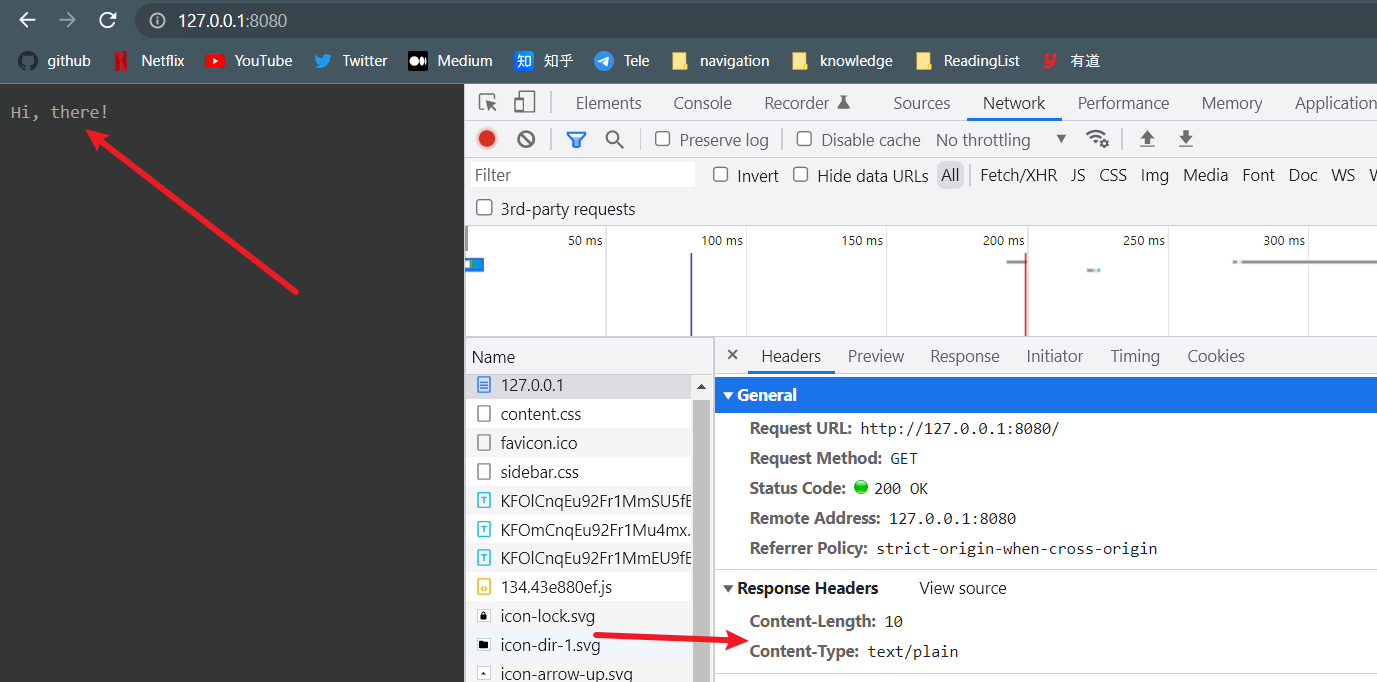This screenshot has width=1377, height=682.
Task: Filter requests by Img
Action: coord(1155,175)
